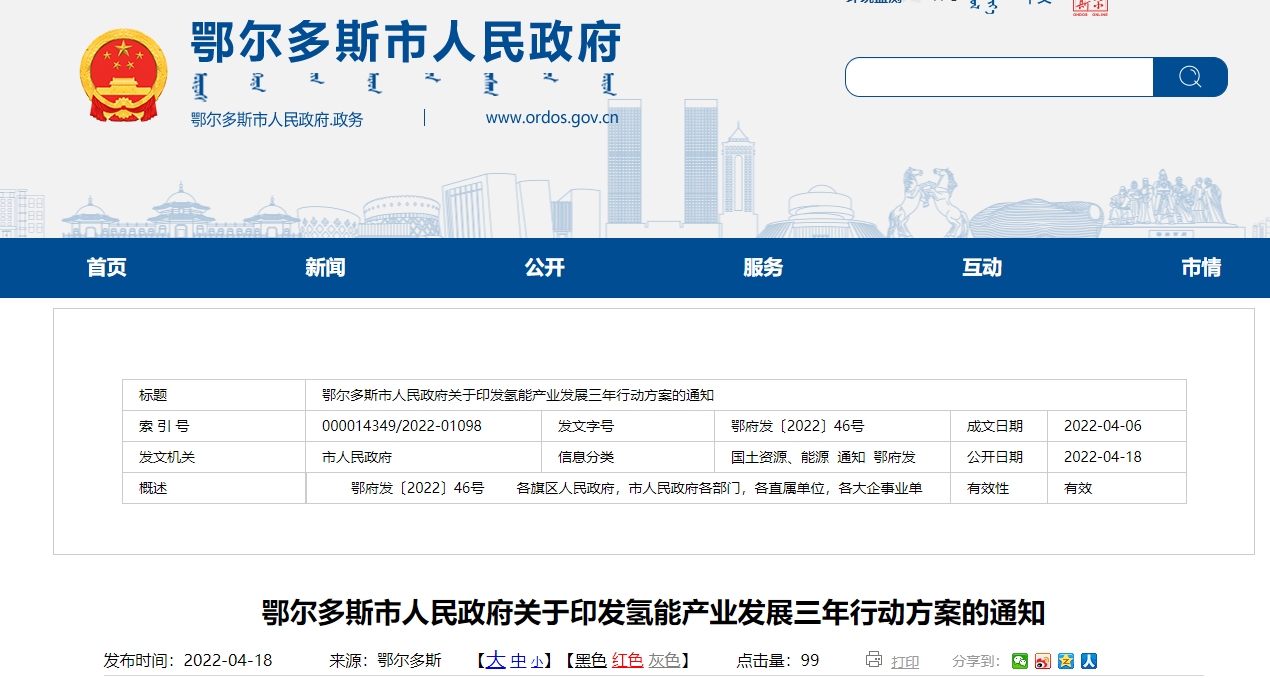Open the red Ordos Online seal logo

[x=1090, y=8]
